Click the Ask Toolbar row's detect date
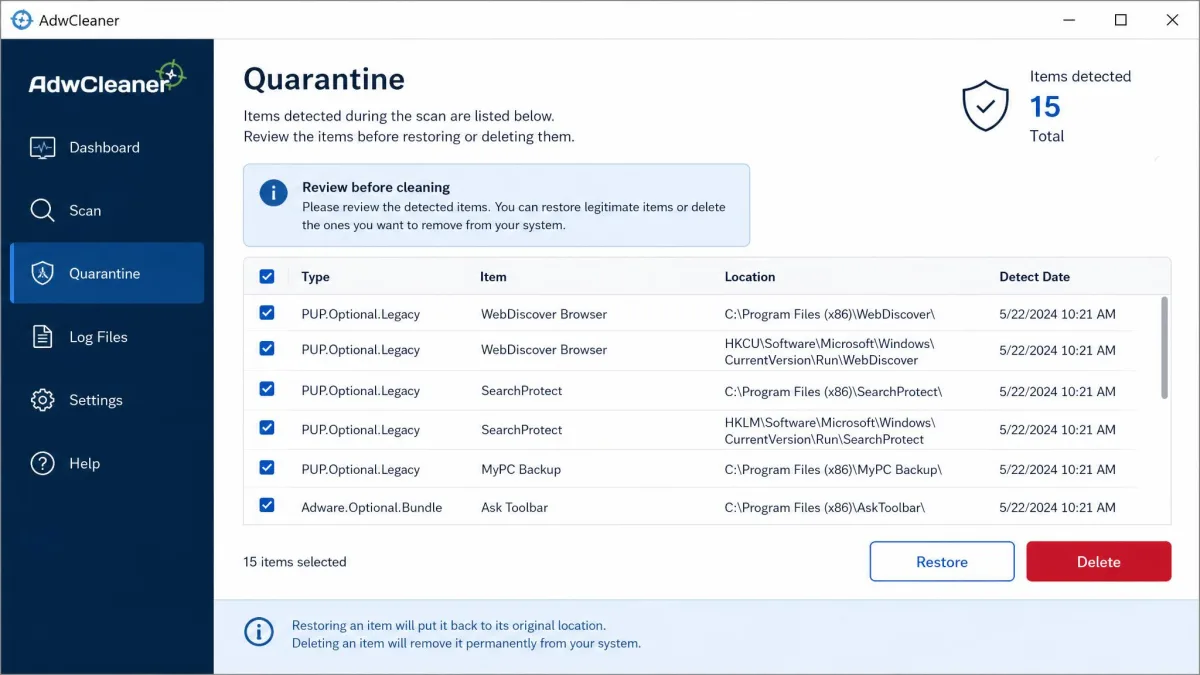 coord(1057,508)
